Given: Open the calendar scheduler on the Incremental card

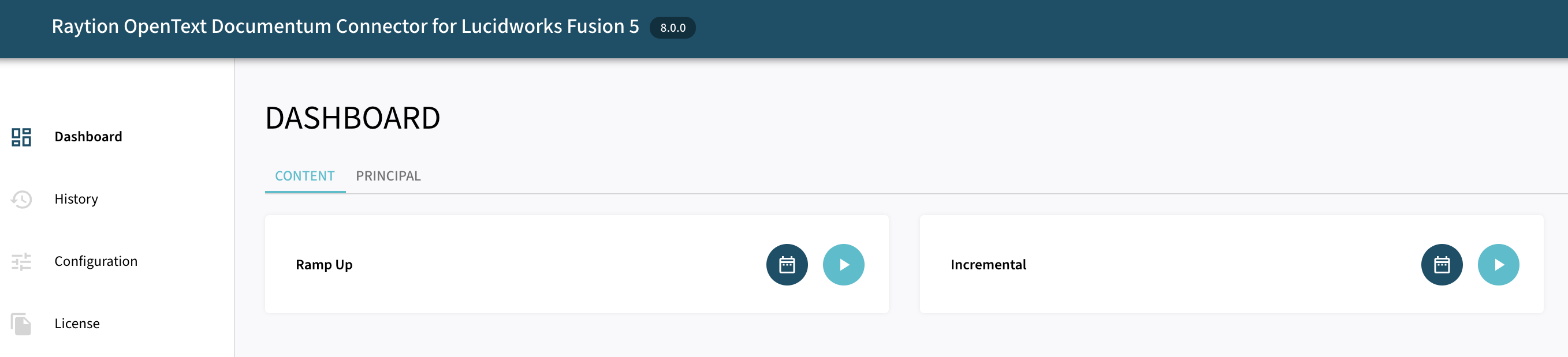Looking at the screenshot, I should 1442,265.
